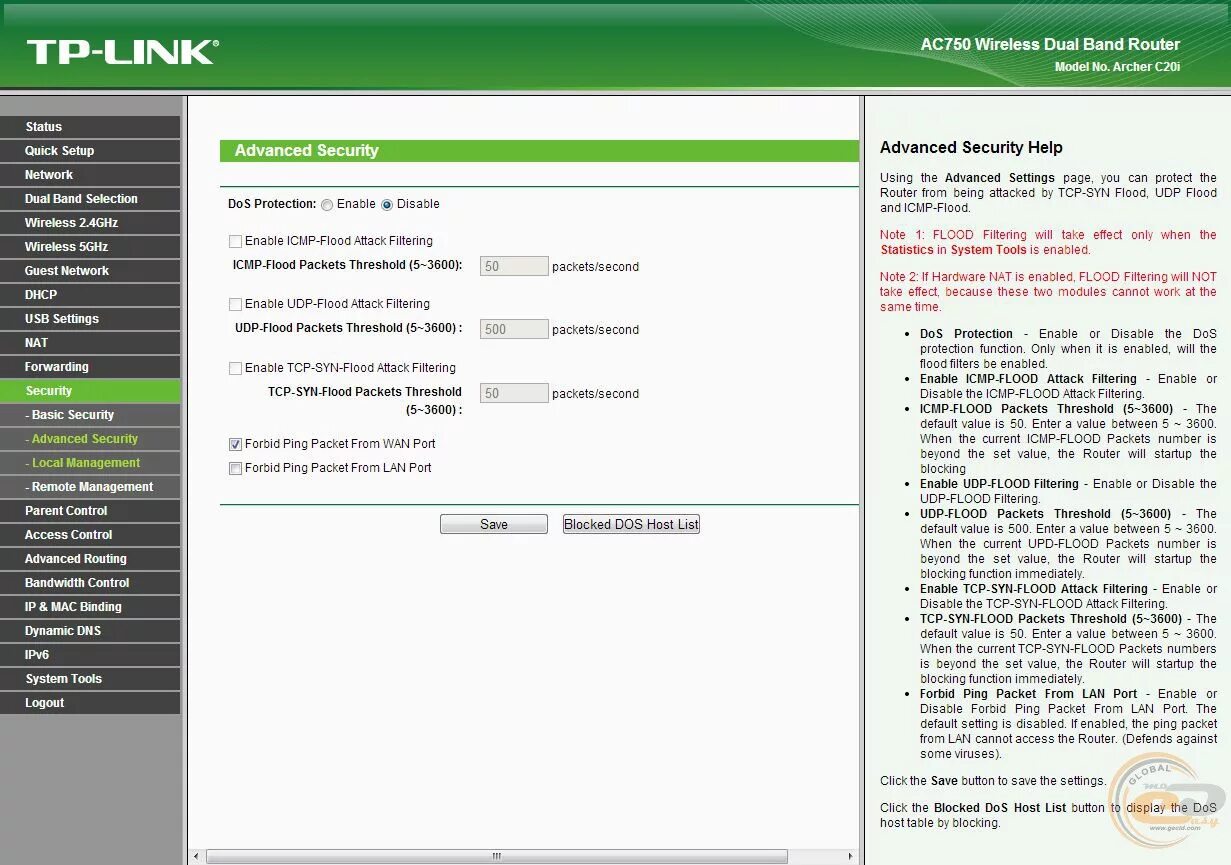Check Enable UDP-Flood Attack Filtering
This screenshot has height=865, width=1231.
pos(236,304)
